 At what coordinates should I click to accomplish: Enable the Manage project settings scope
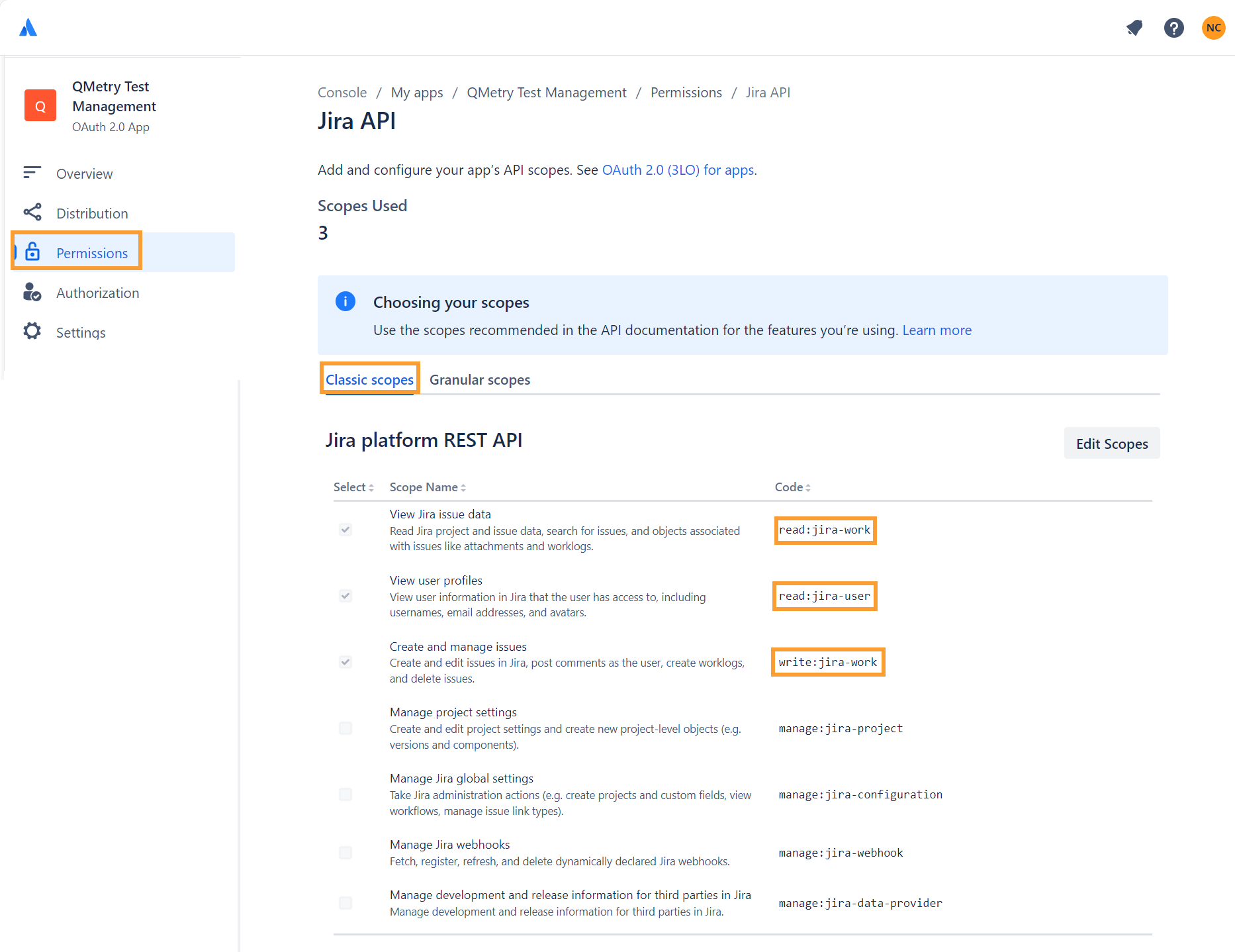[x=345, y=728]
